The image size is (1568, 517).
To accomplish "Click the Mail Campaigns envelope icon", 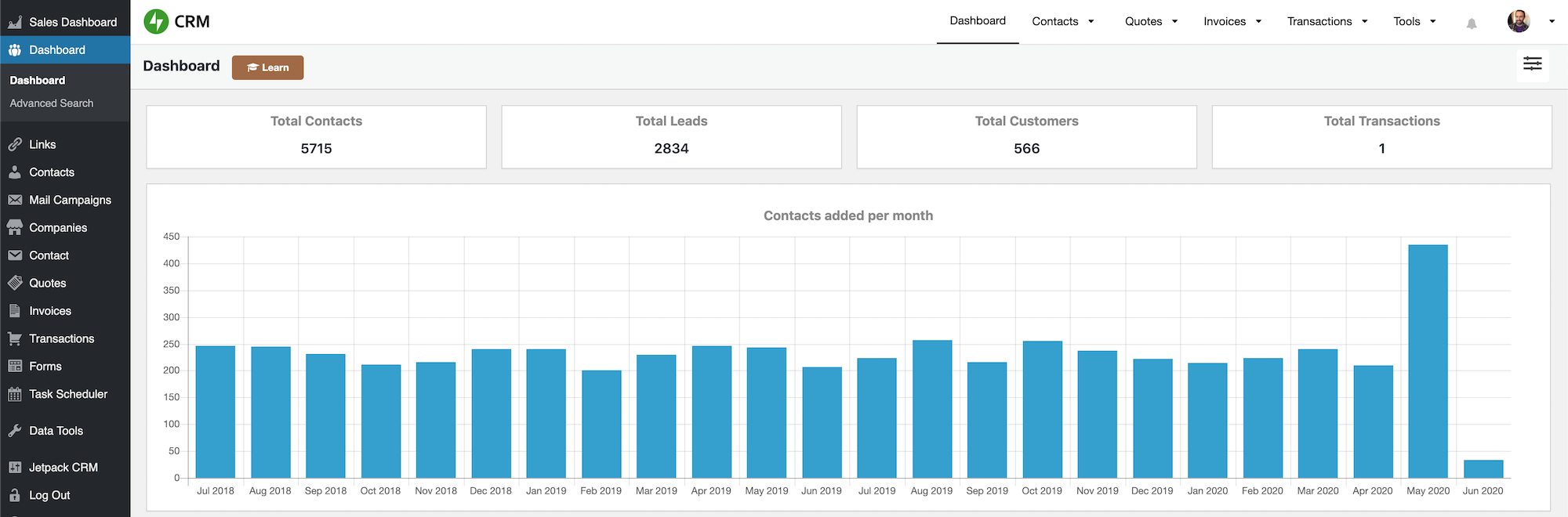I will point(15,200).
